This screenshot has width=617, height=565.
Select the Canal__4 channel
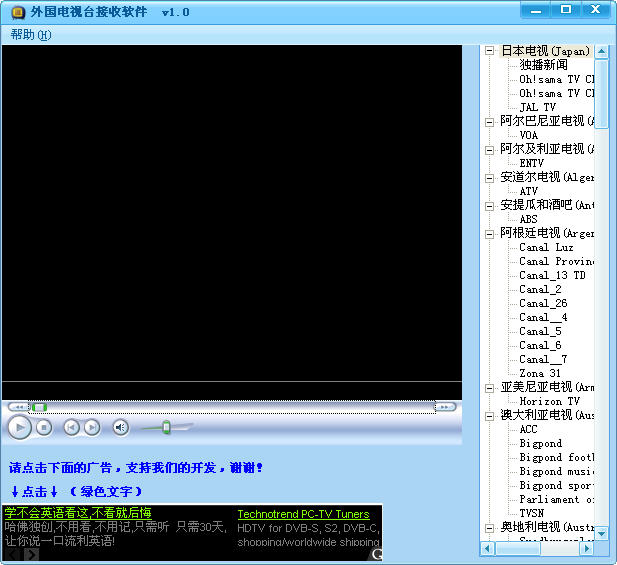coord(543,317)
